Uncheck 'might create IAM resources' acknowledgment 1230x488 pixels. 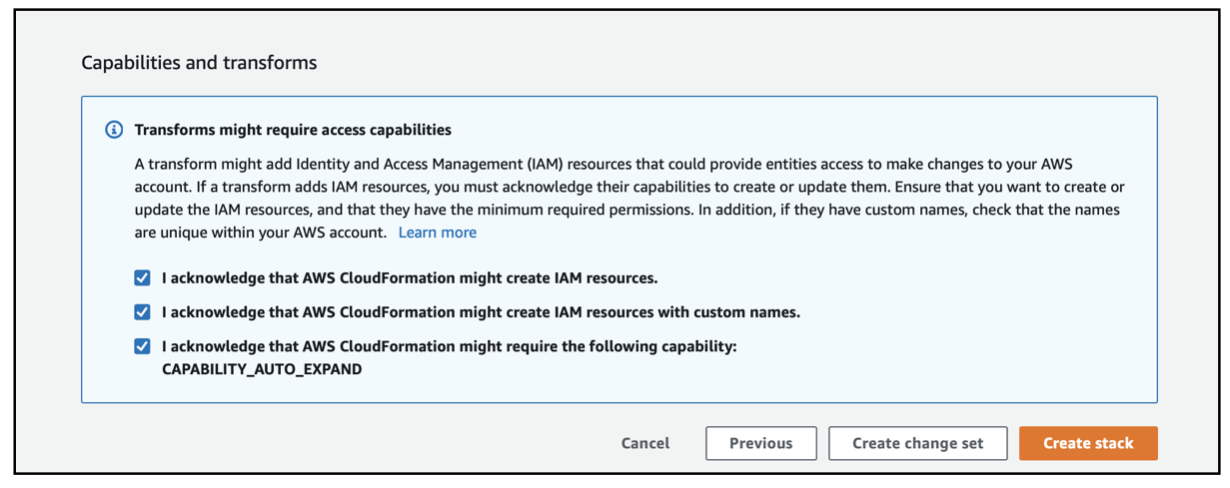click(142, 277)
